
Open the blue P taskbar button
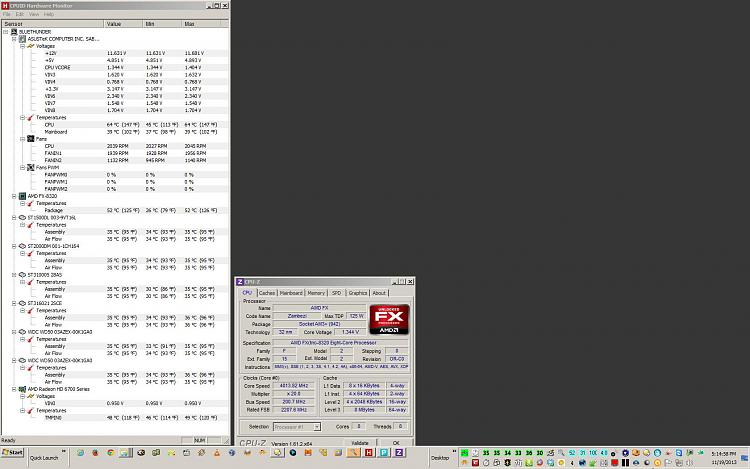[x=384, y=452]
